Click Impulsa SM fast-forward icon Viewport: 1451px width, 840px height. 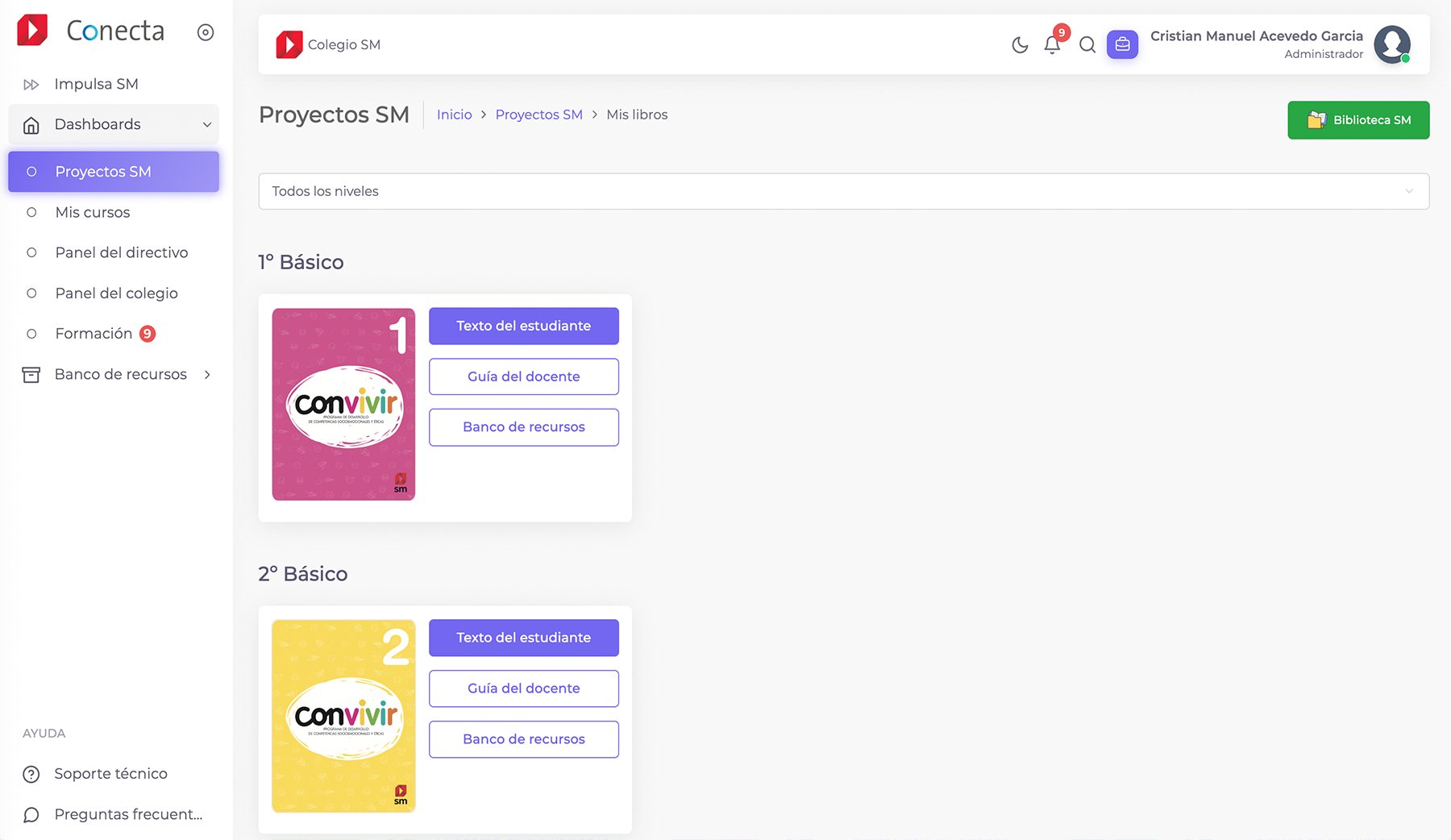(x=31, y=85)
